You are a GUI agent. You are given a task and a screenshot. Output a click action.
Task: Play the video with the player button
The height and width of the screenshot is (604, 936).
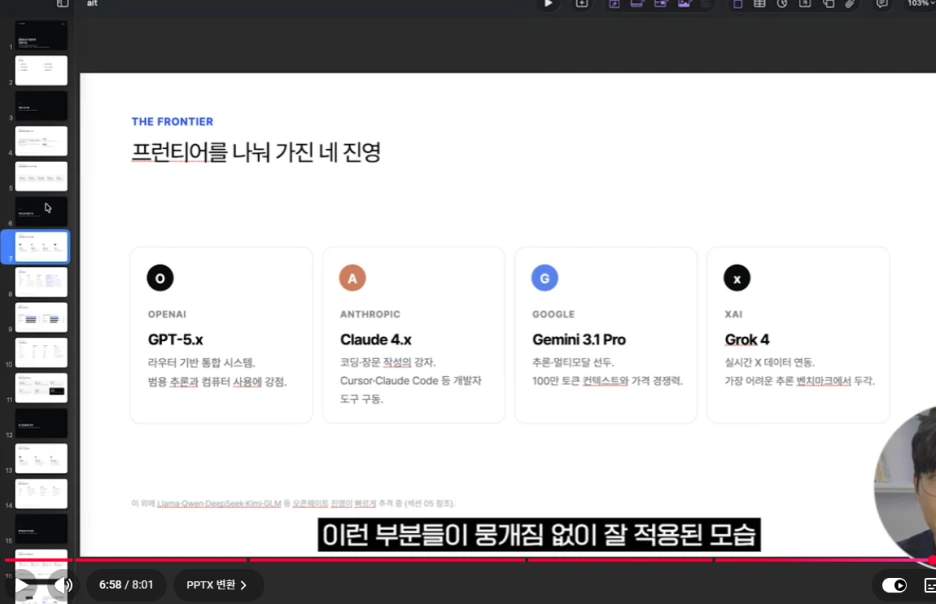click(x=22, y=585)
